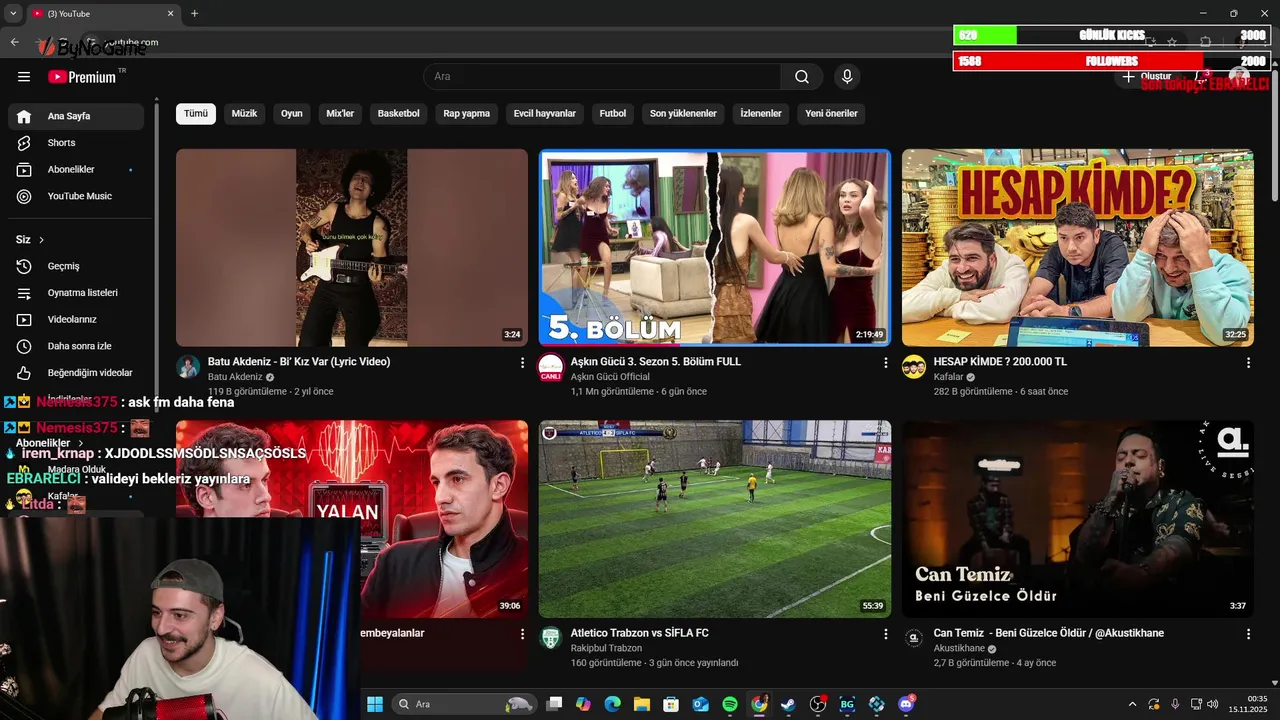Open volume control in system tray
Screen dimensions: 1280x720
pyautogui.click(x=1212, y=704)
